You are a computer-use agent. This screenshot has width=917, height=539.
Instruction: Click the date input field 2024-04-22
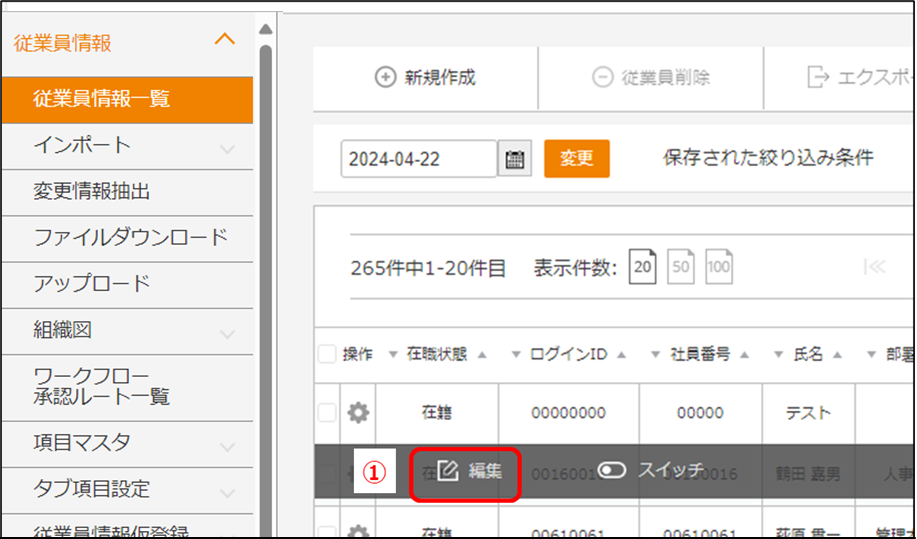[x=418, y=159]
